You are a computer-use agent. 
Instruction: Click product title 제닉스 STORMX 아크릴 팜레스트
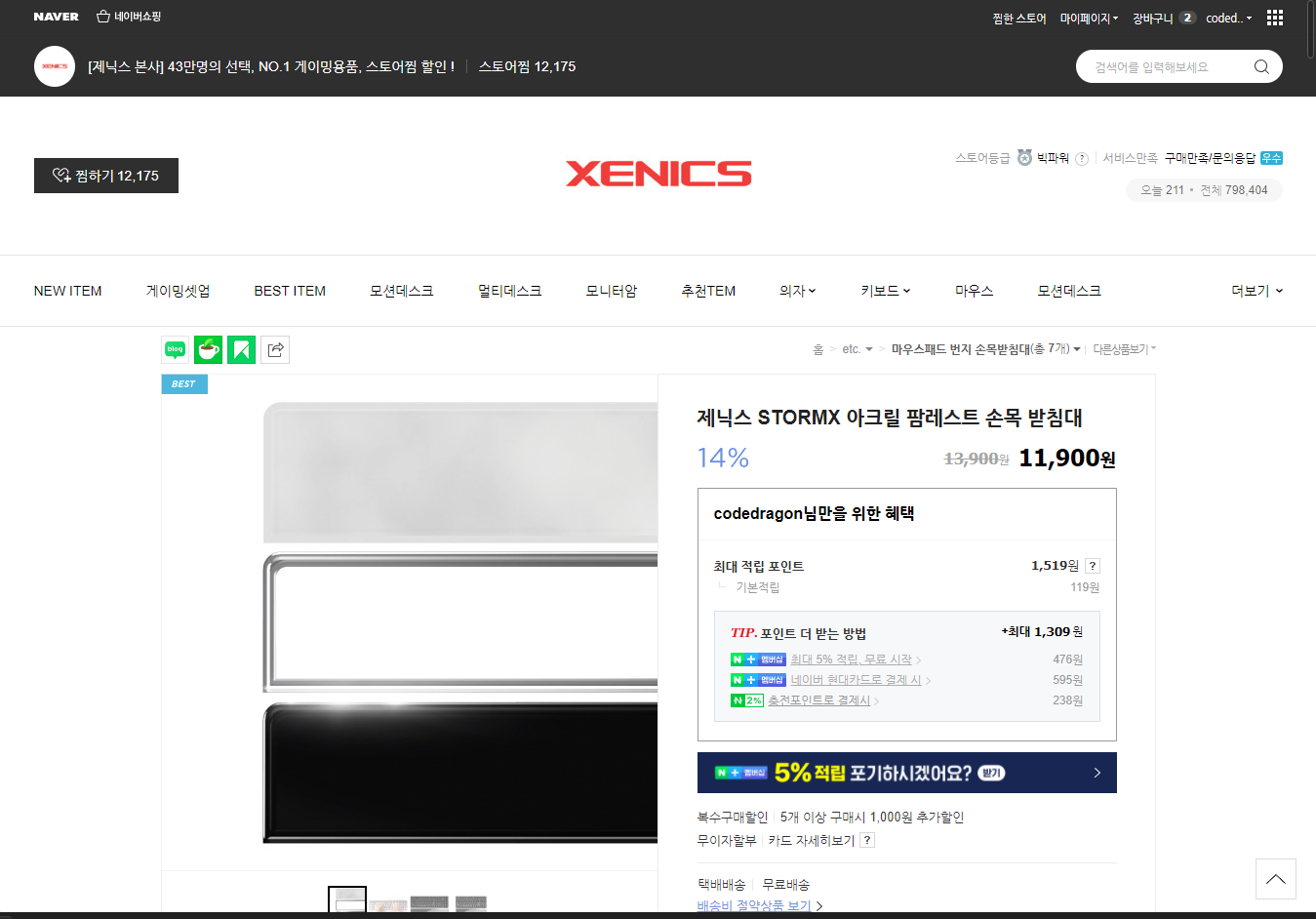[890, 418]
